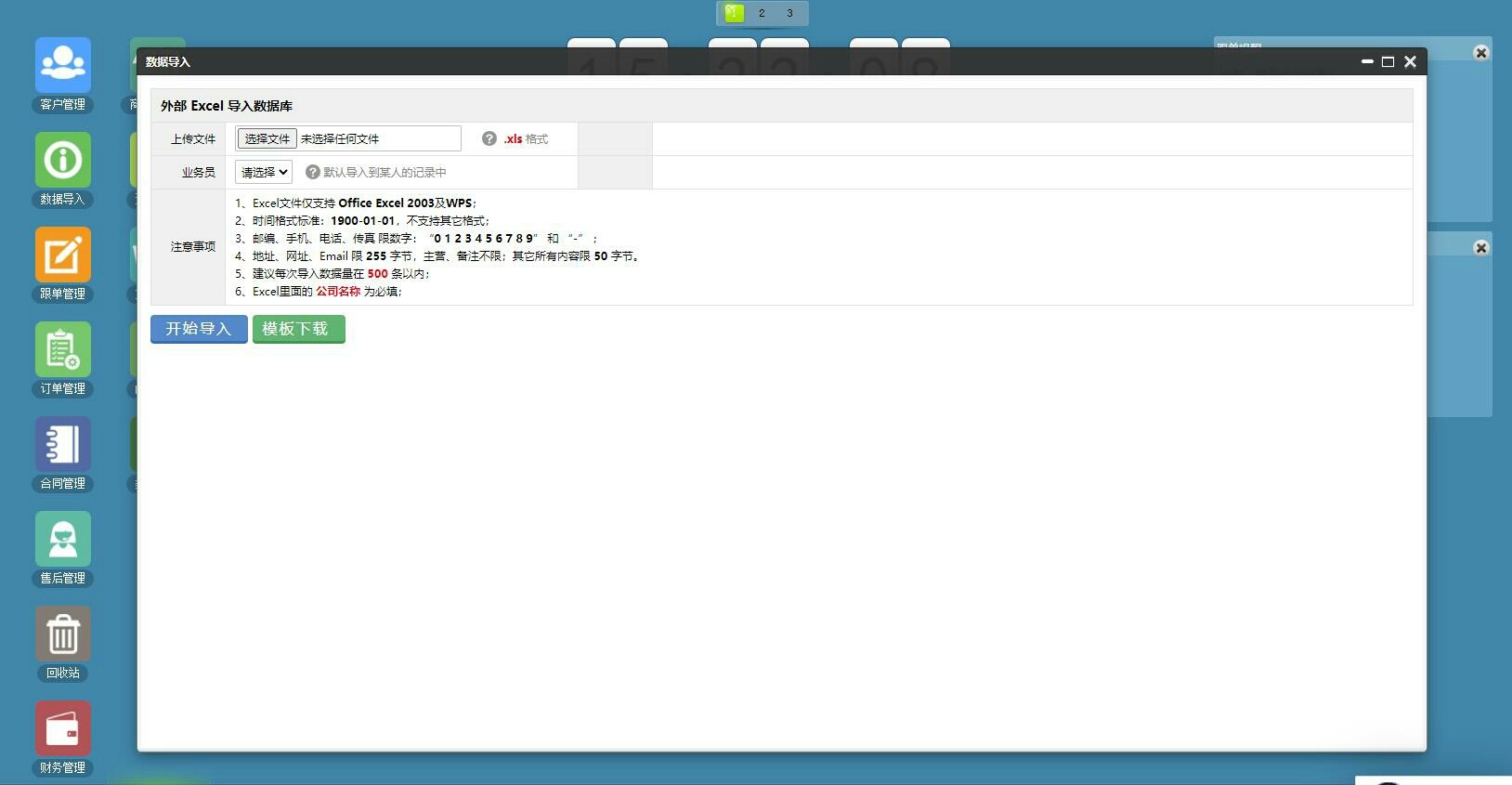The image size is (1512, 785).
Task: Click note 3 about 邮编、手机、电话、传真
Action: 416,239
